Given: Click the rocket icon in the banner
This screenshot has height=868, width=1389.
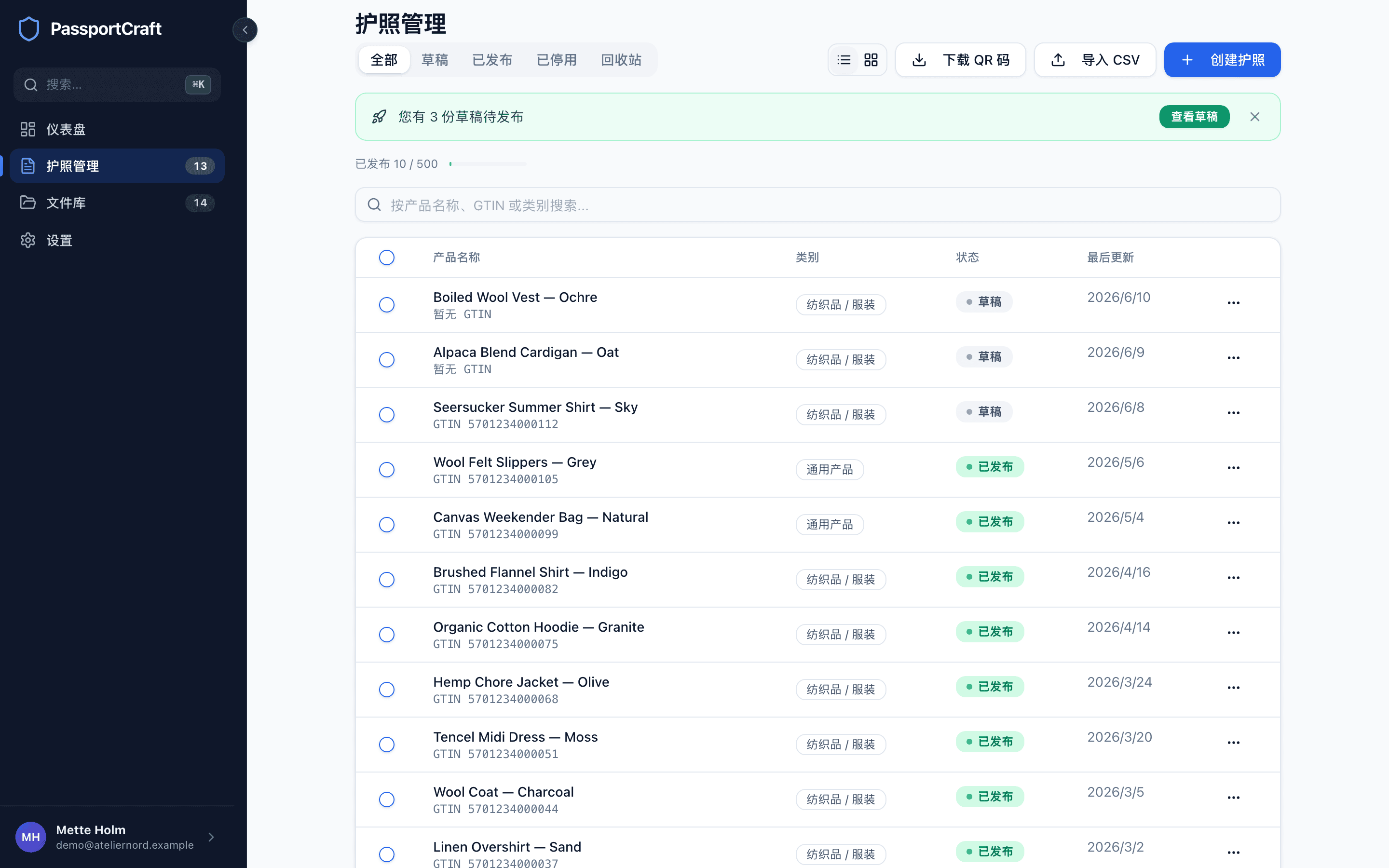Looking at the screenshot, I should [x=379, y=117].
